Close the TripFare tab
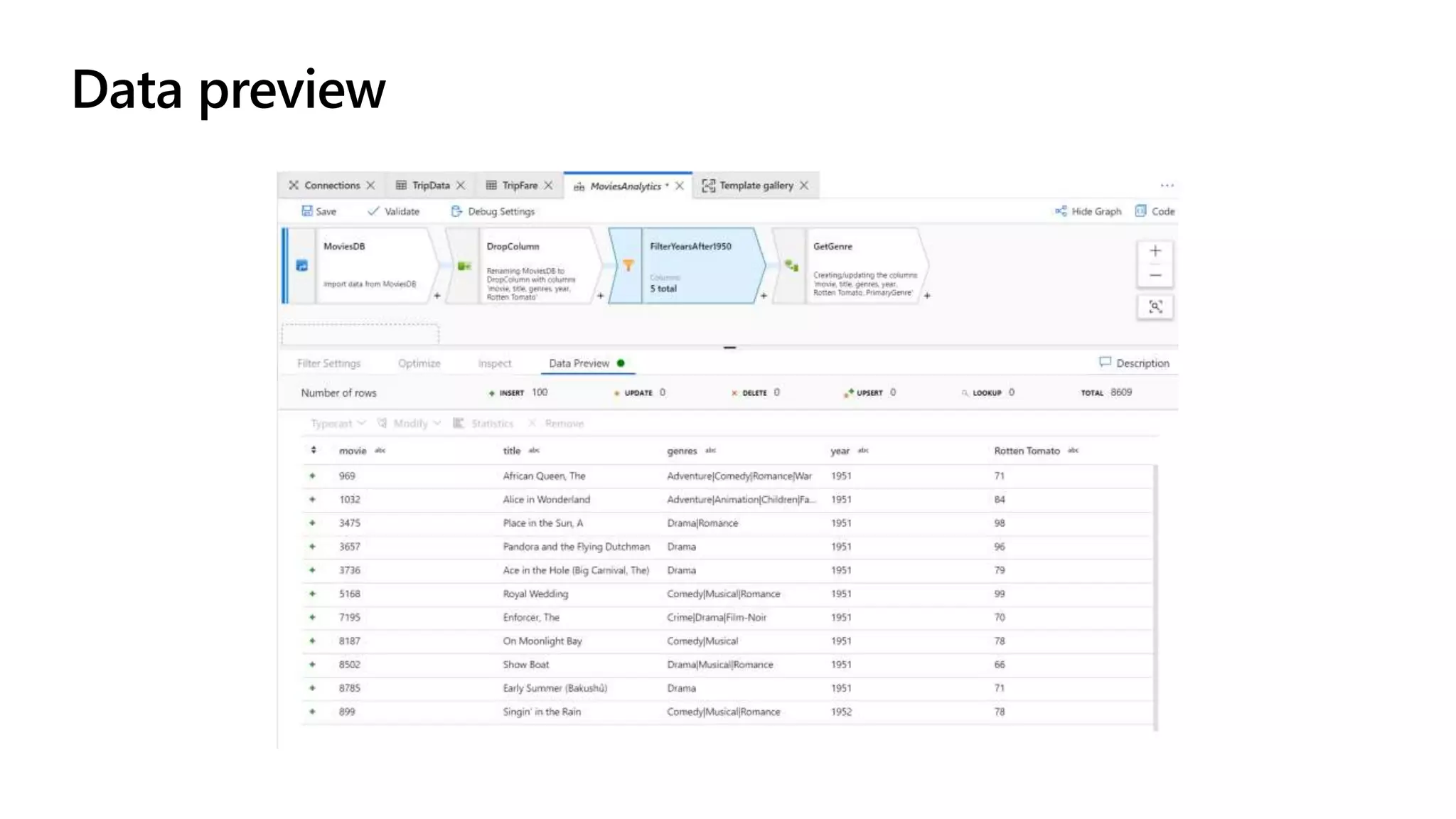Image resolution: width=1456 pixels, height=819 pixels. click(x=548, y=186)
